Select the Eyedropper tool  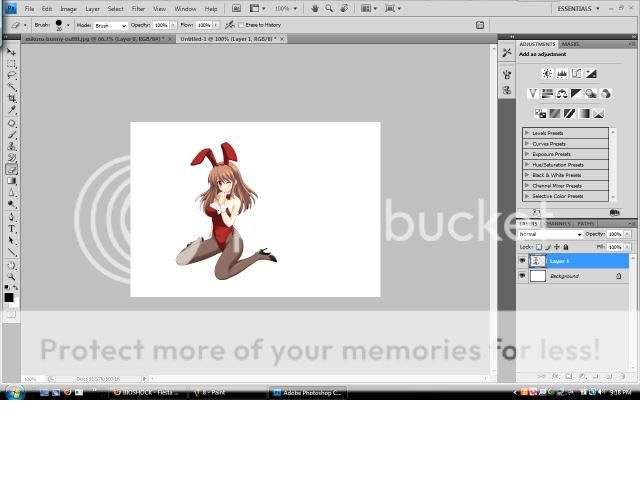click(x=11, y=110)
